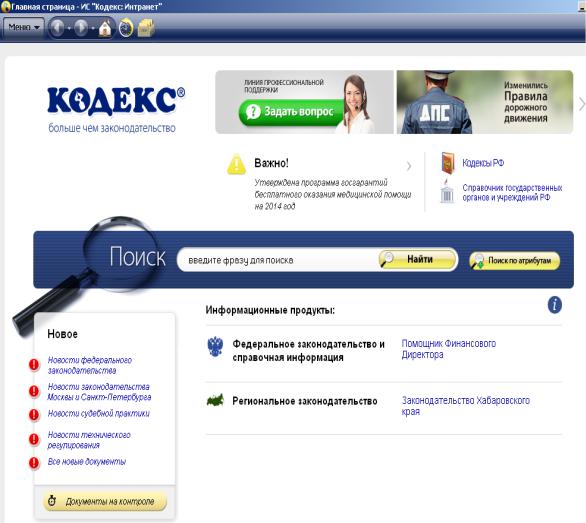Click the Поиск по атрибутам button
This screenshot has height=523, width=586.
(515, 261)
